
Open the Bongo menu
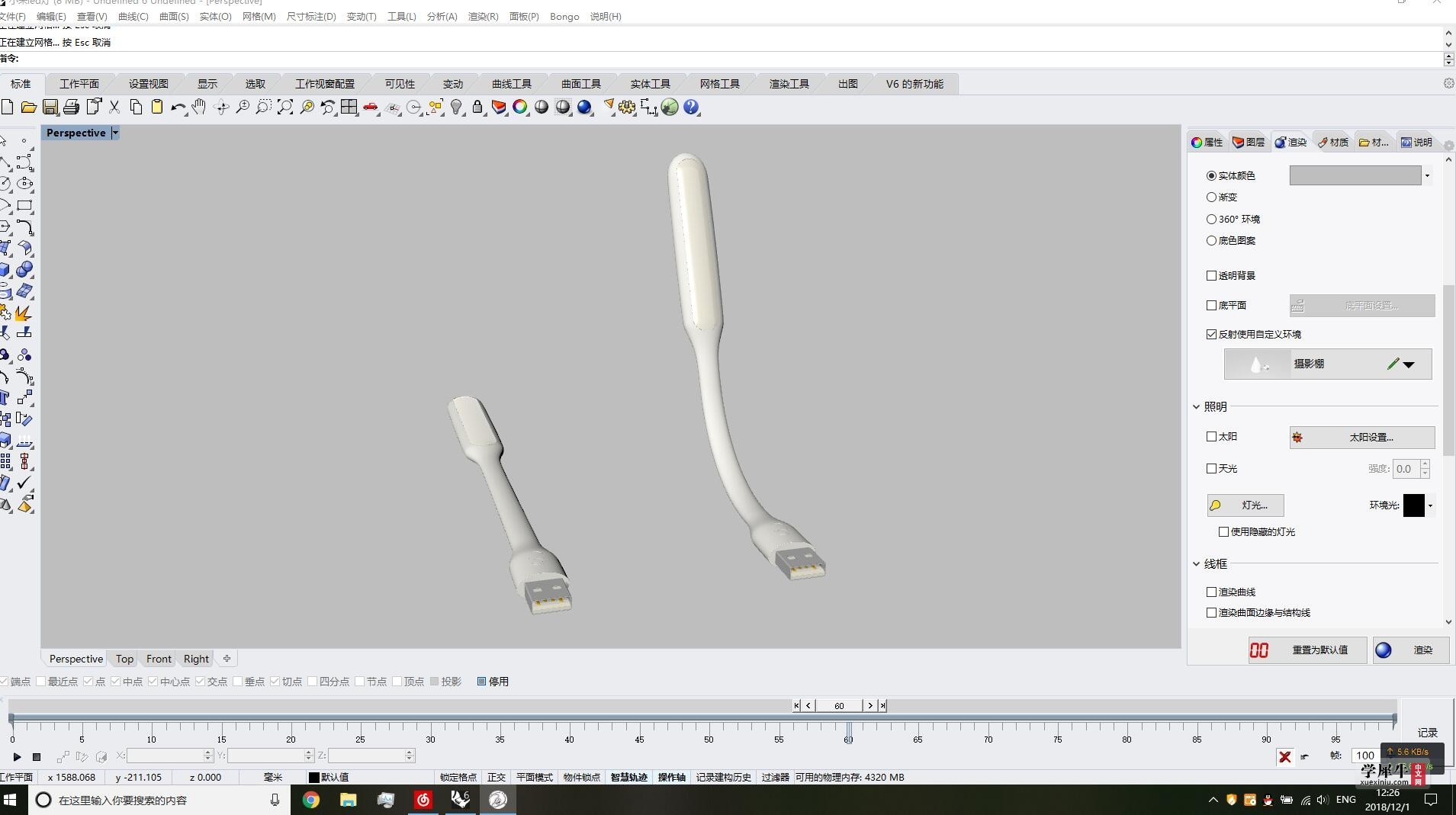(x=564, y=16)
